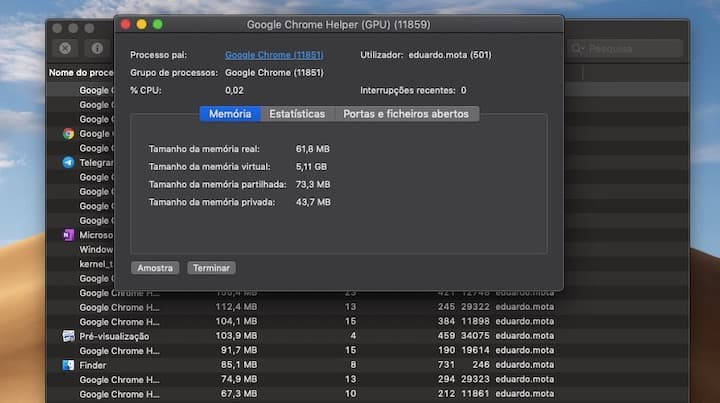Screen dimensions: 720x403
Task: Sort by the Nome do processo column header
Action: pos(82,73)
